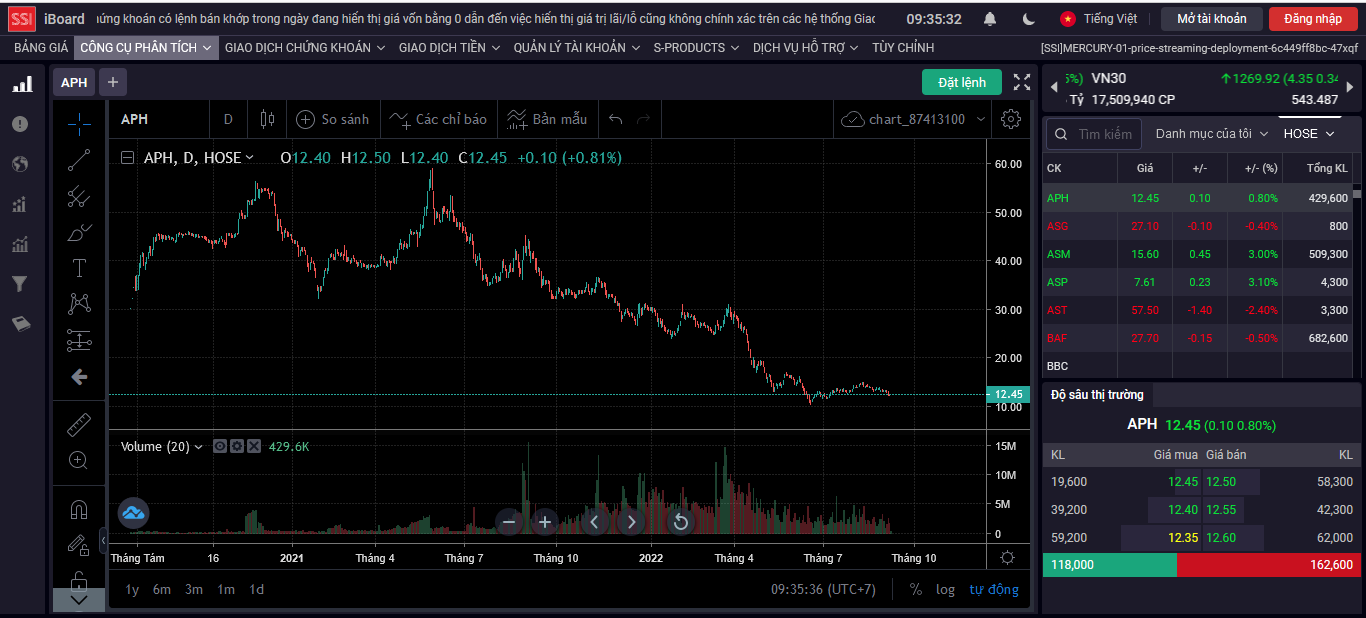Open Bản mẫu templates menu
Viewport: 1366px width, 618px height.
click(x=547, y=119)
